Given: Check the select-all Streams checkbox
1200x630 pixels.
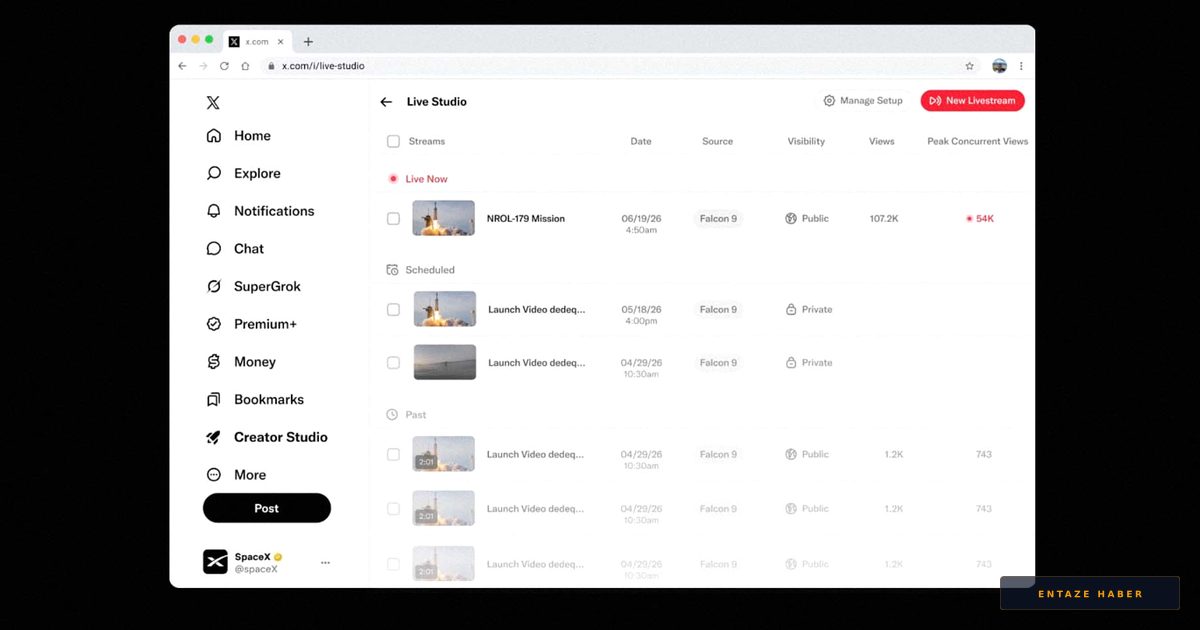Looking at the screenshot, I should (x=393, y=141).
